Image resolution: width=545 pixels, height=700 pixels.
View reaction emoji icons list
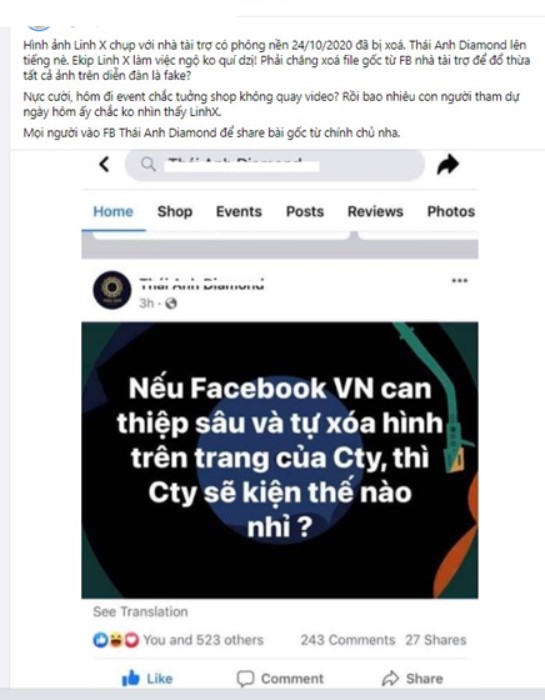pos(116,640)
